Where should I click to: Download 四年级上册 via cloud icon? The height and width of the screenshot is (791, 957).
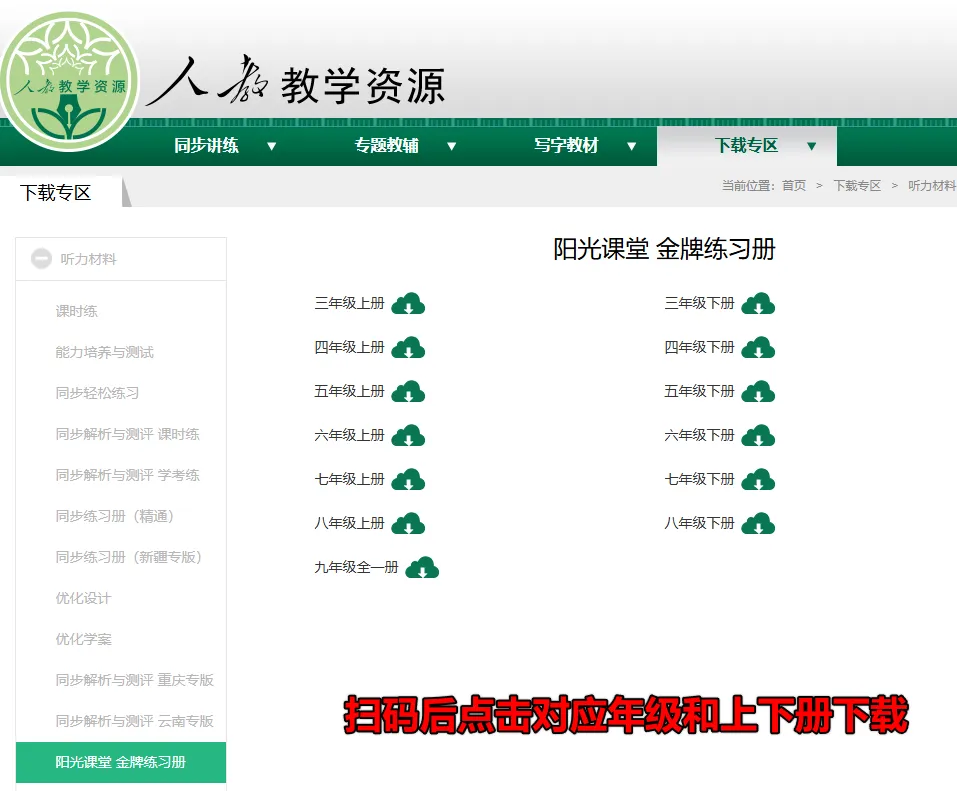(x=408, y=347)
